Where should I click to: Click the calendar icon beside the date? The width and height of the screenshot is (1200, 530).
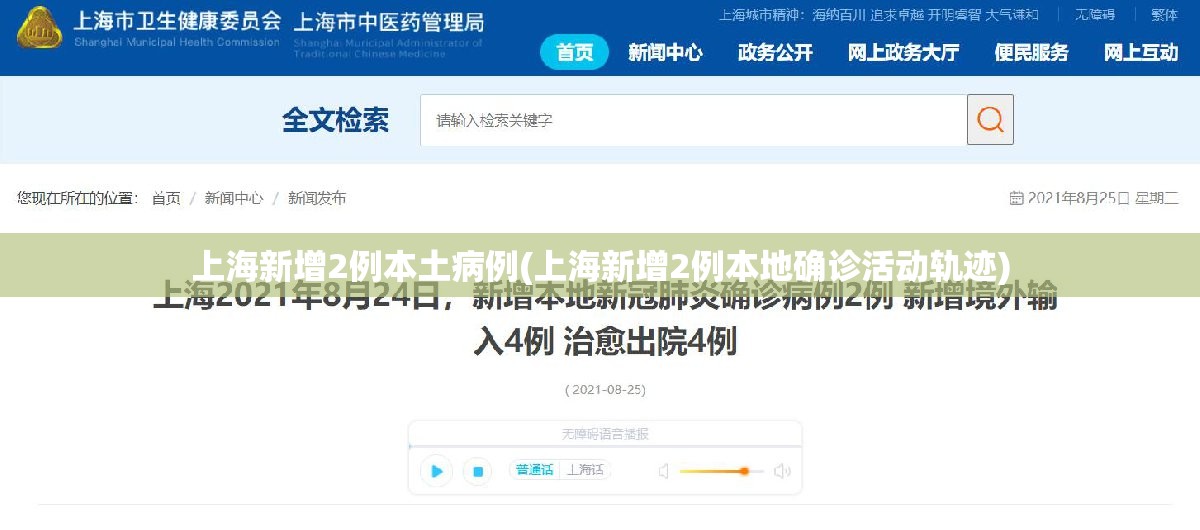pos(1016,198)
